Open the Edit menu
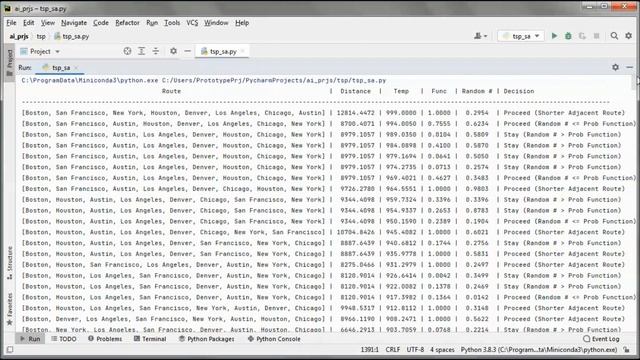The width and height of the screenshot is (640, 360). tap(29, 23)
